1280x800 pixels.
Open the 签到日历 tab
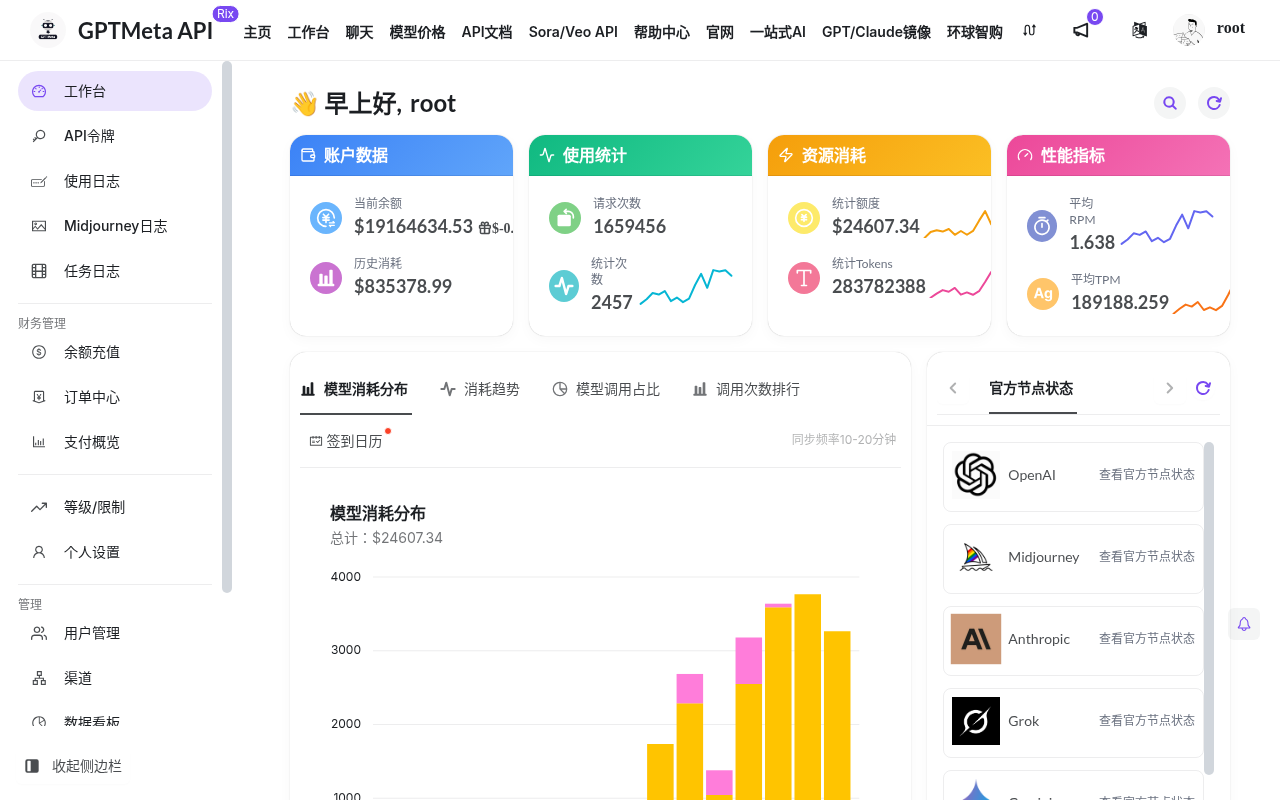tap(346, 441)
